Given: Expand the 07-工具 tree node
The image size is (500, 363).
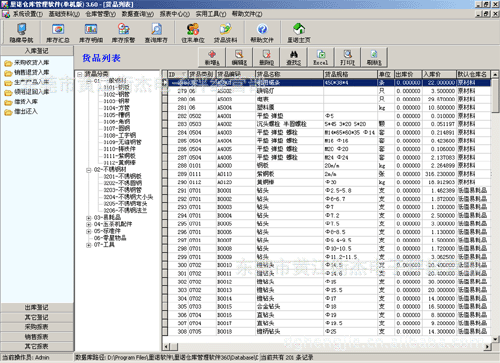Looking at the screenshot, I should [89, 245].
